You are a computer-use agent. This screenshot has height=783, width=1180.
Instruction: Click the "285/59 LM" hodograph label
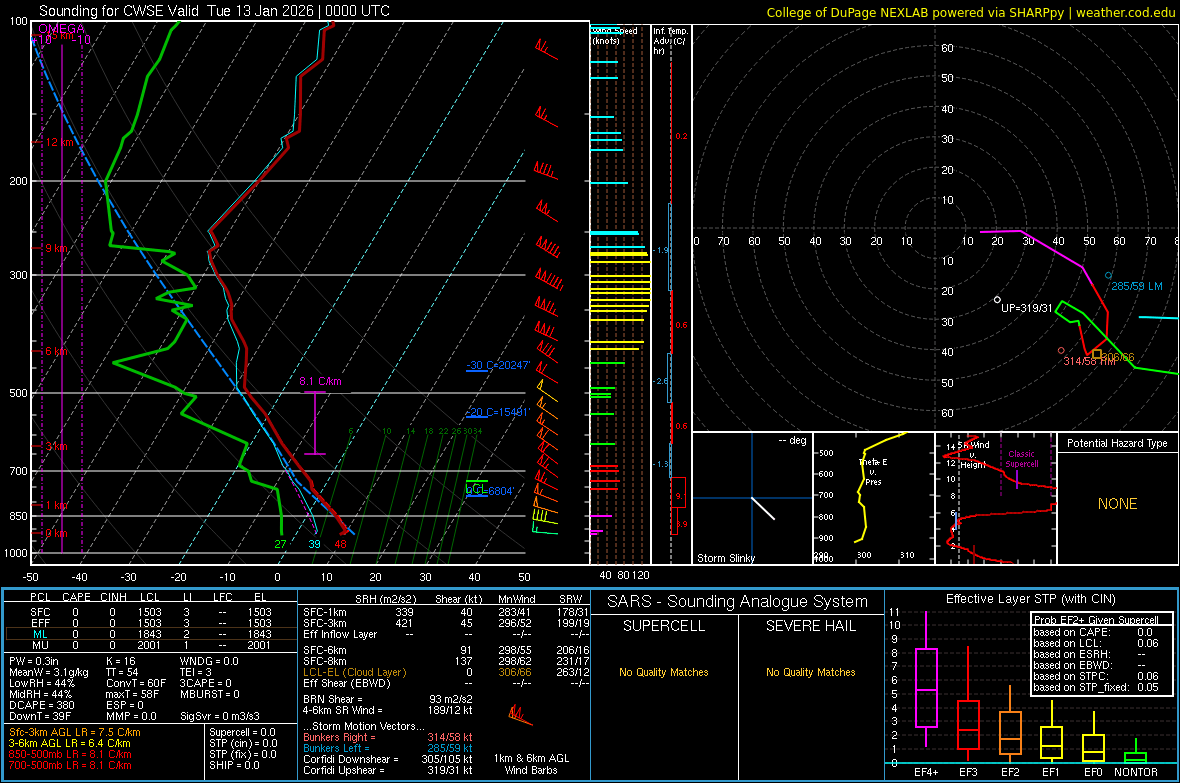tap(1137, 286)
